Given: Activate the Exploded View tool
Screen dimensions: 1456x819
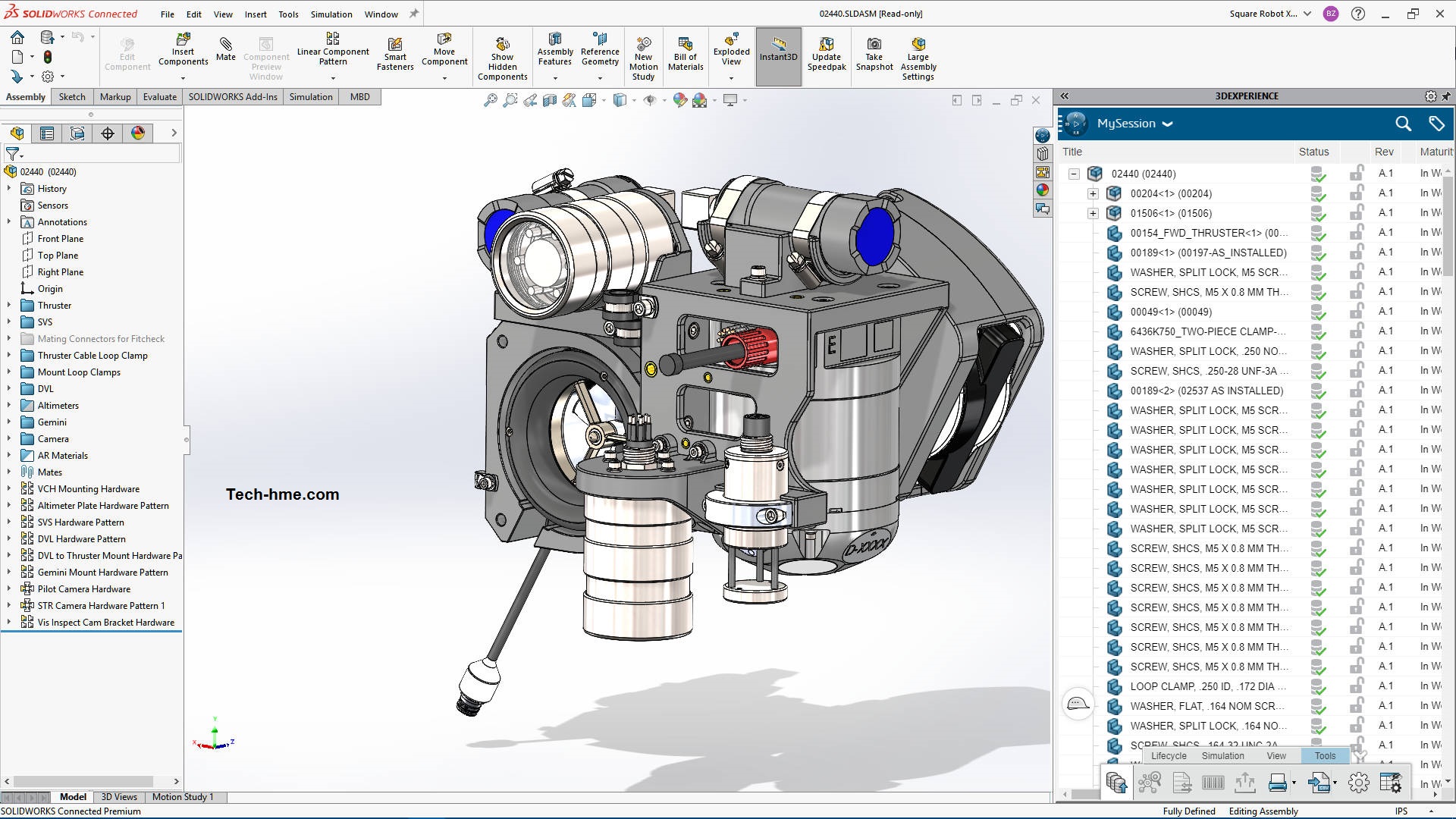Looking at the screenshot, I should click(x=730, y=49).
